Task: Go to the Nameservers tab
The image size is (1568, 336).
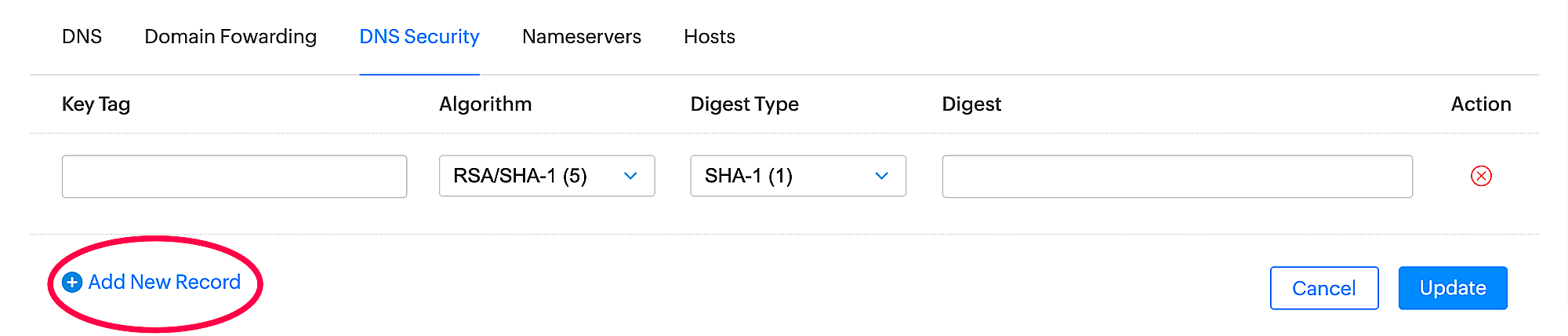Action: click(x=582, y=37)
